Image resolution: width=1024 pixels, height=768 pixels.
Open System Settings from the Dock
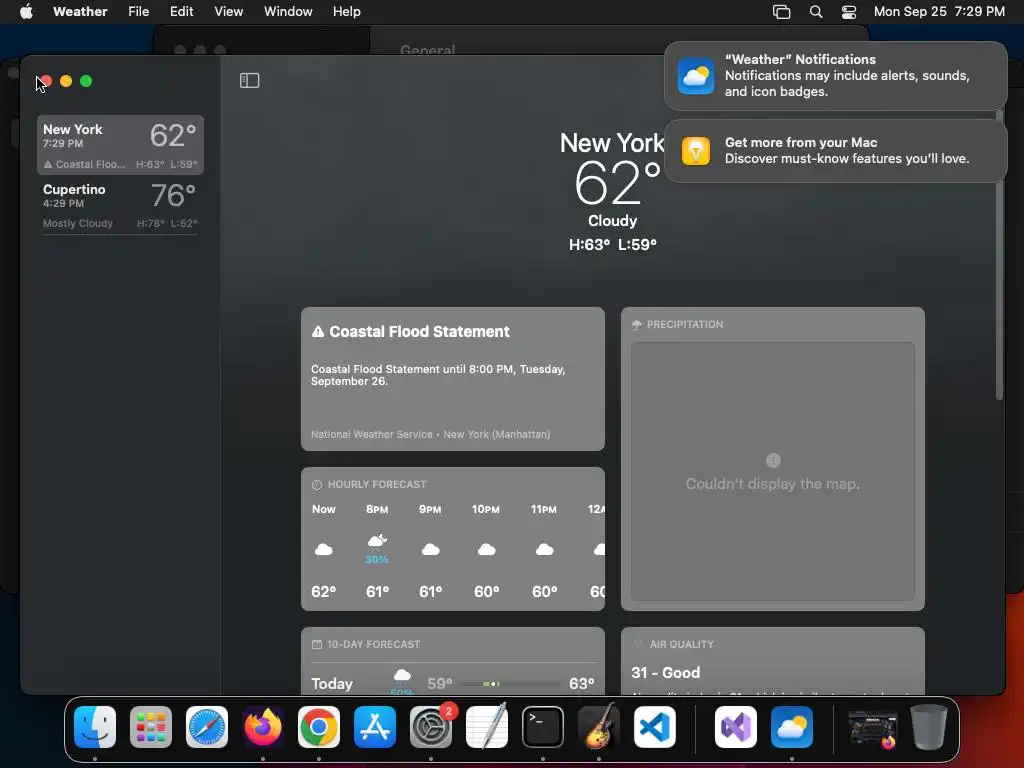[431, 727]
